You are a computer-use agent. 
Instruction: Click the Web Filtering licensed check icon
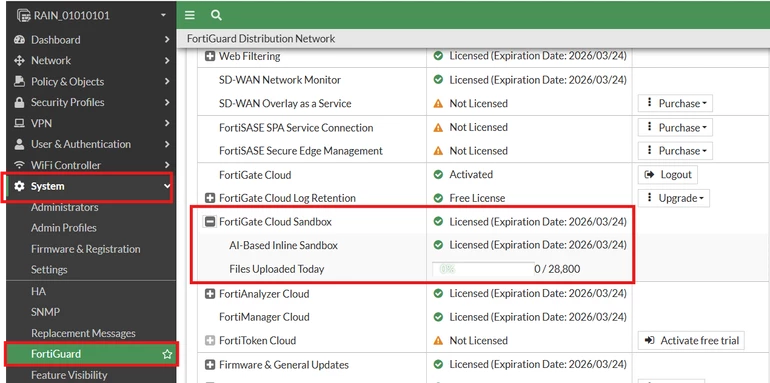tap(439, 56)
